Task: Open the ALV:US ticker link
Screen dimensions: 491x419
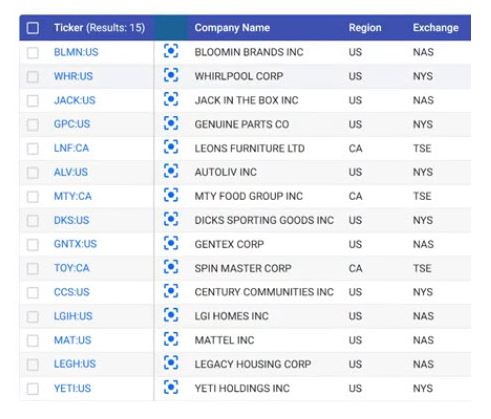Action: (71, 172)
